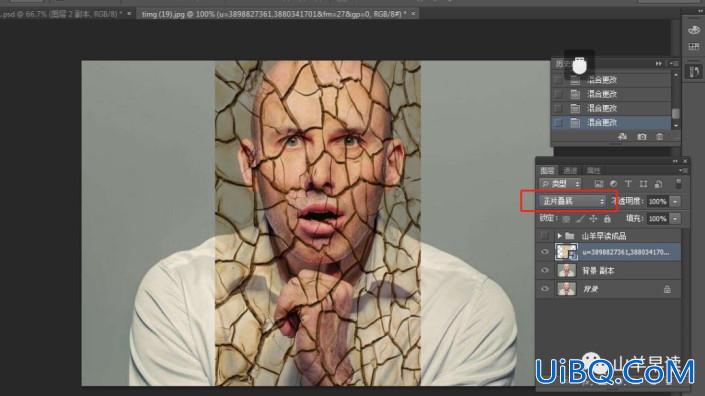This screenshot has height=396, width=705.
Task: Filter layers by adjustment layer icon
Action: [x=613, y=183]
